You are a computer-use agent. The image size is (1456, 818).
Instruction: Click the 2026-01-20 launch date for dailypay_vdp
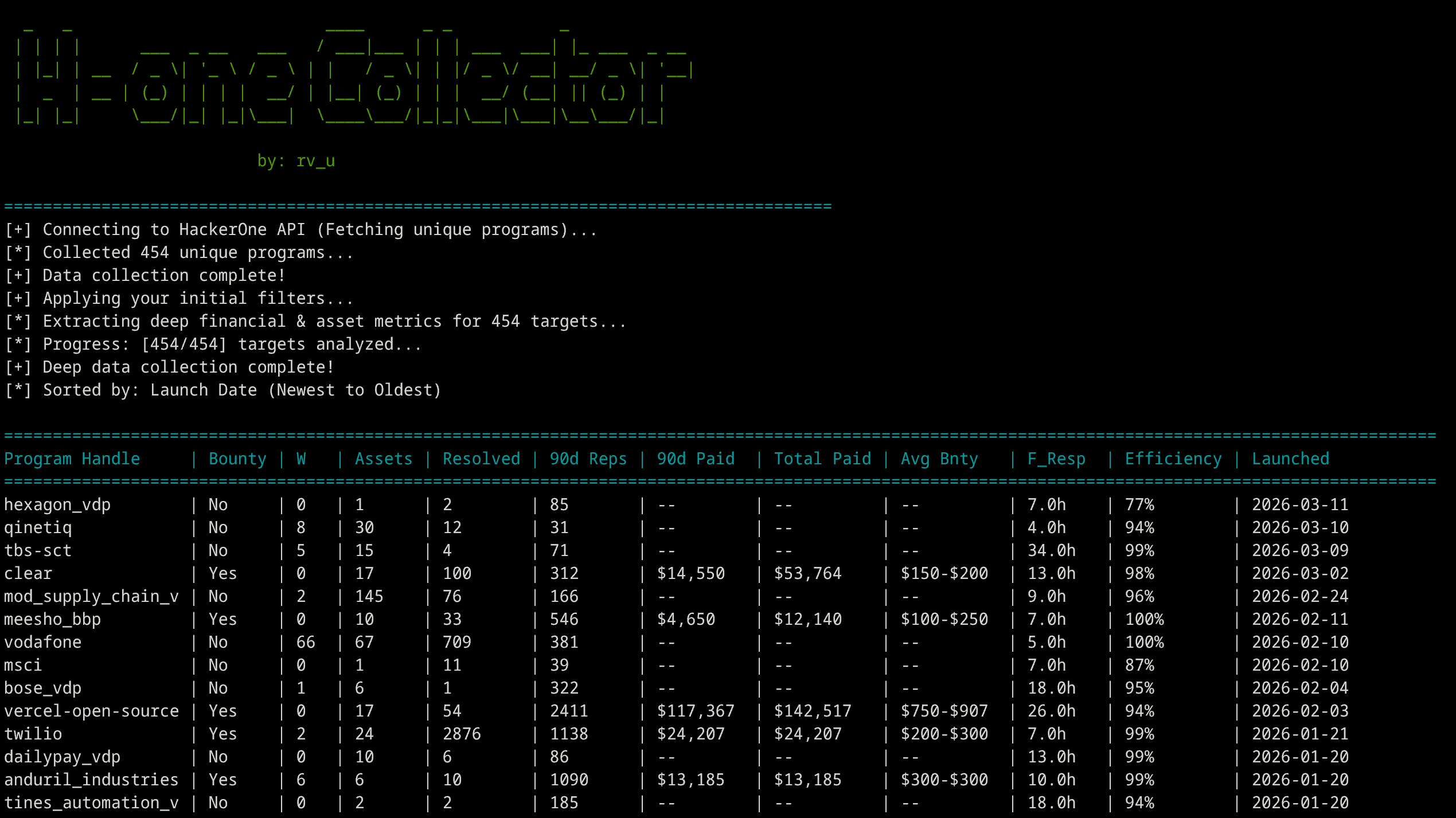tap(1299, 756)
